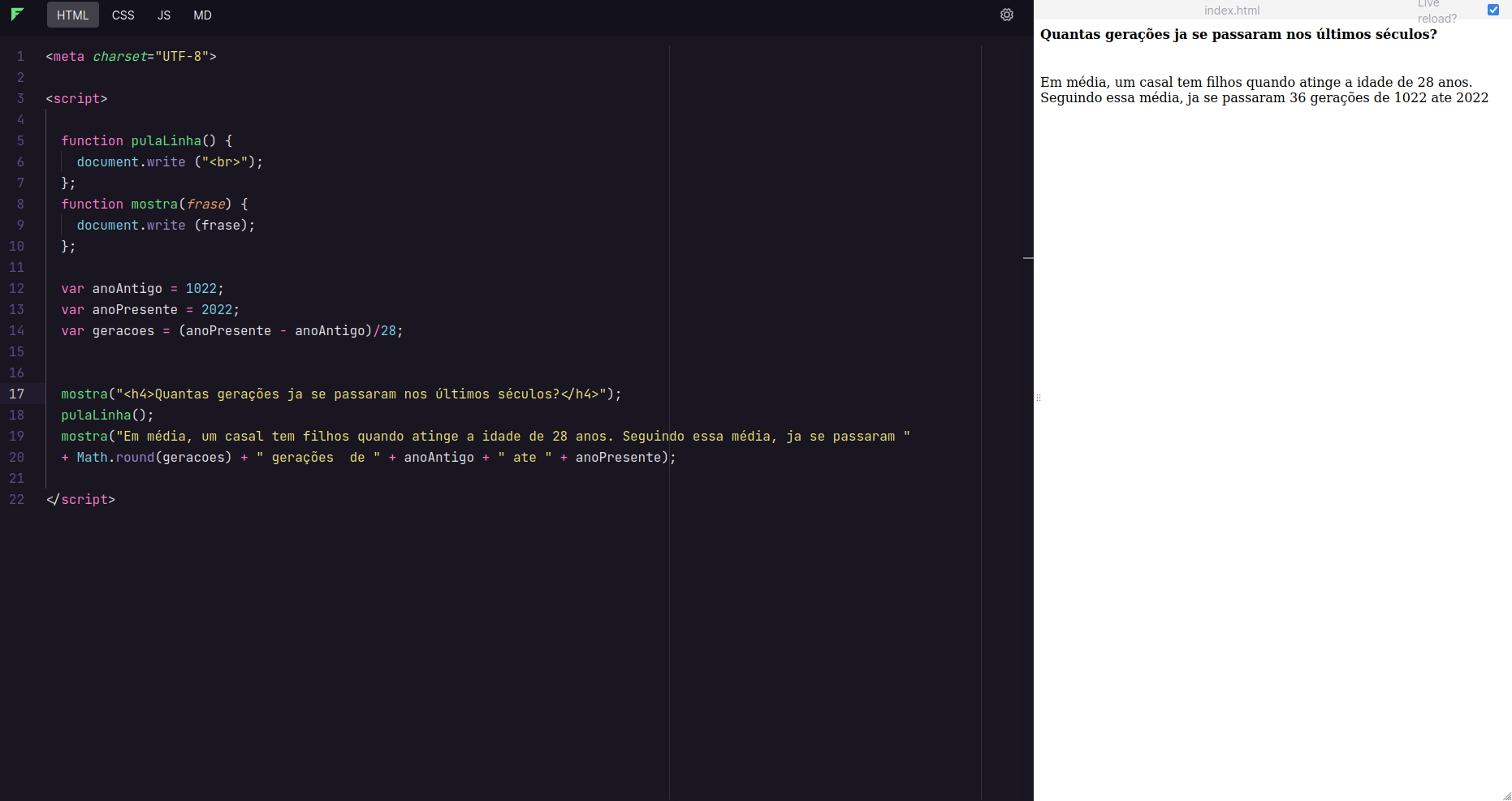Click function pulaLinha() declaration
Viewport: 1512px width, 801px height.
pyautogui.click(x=147, y=140)
